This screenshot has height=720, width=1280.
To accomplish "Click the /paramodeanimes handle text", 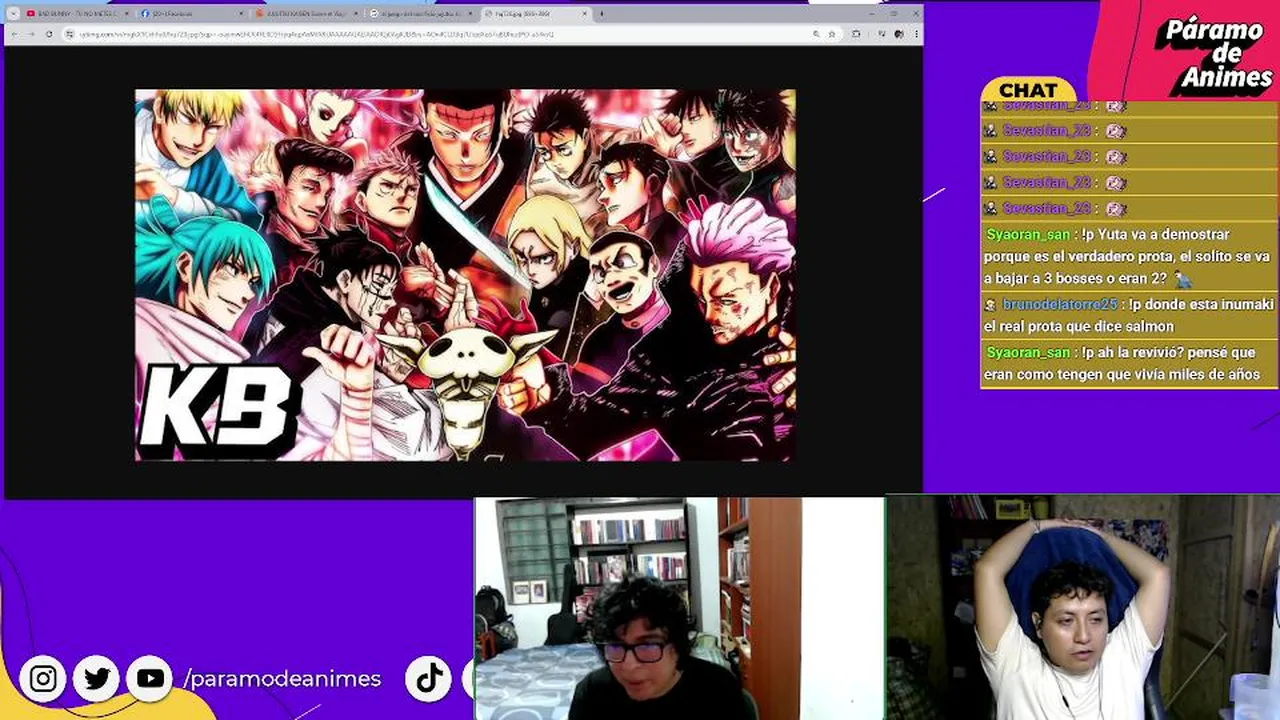I will point(282,679).
